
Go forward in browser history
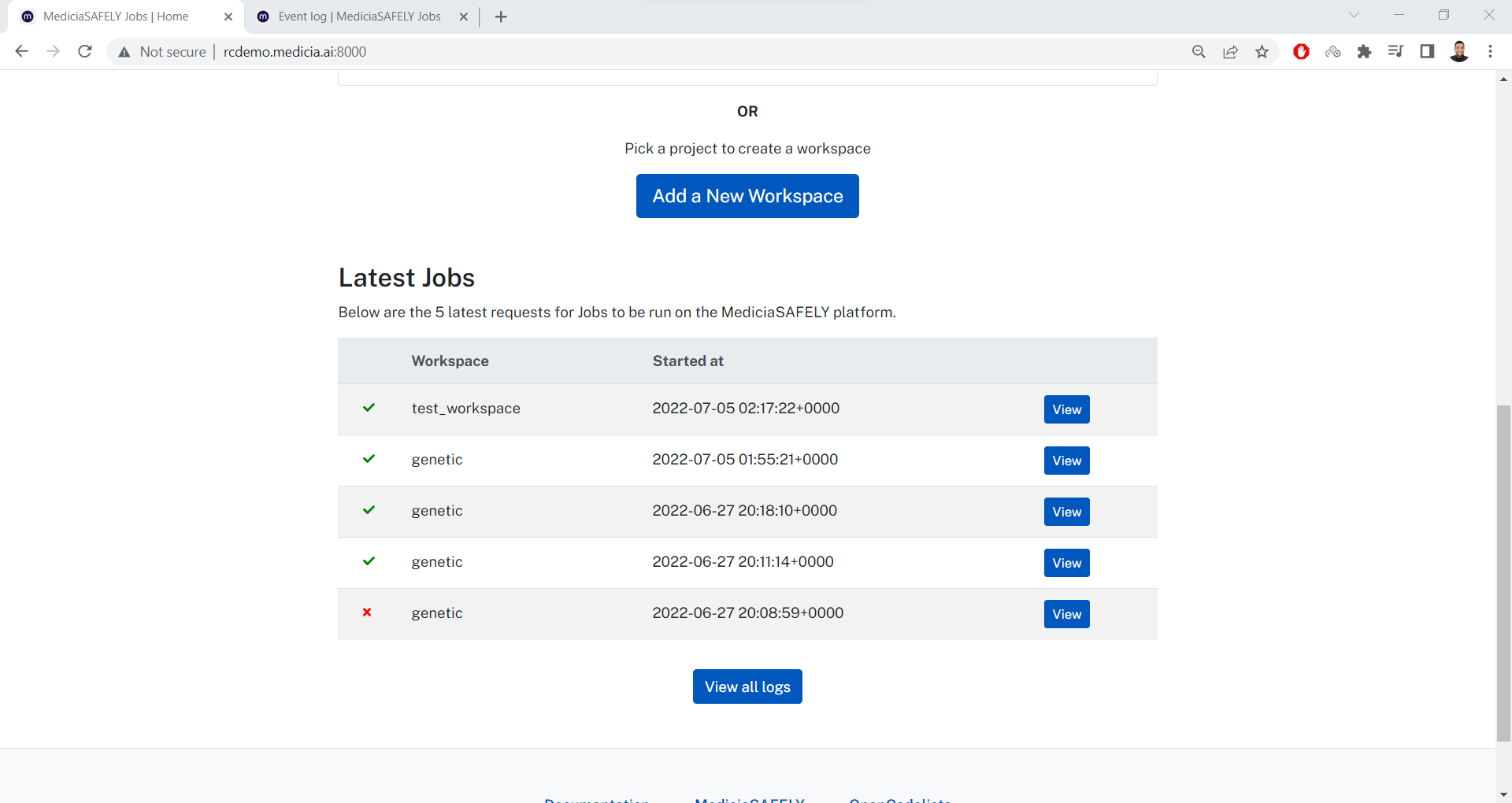pyautogui.click(x=53, y=51)
